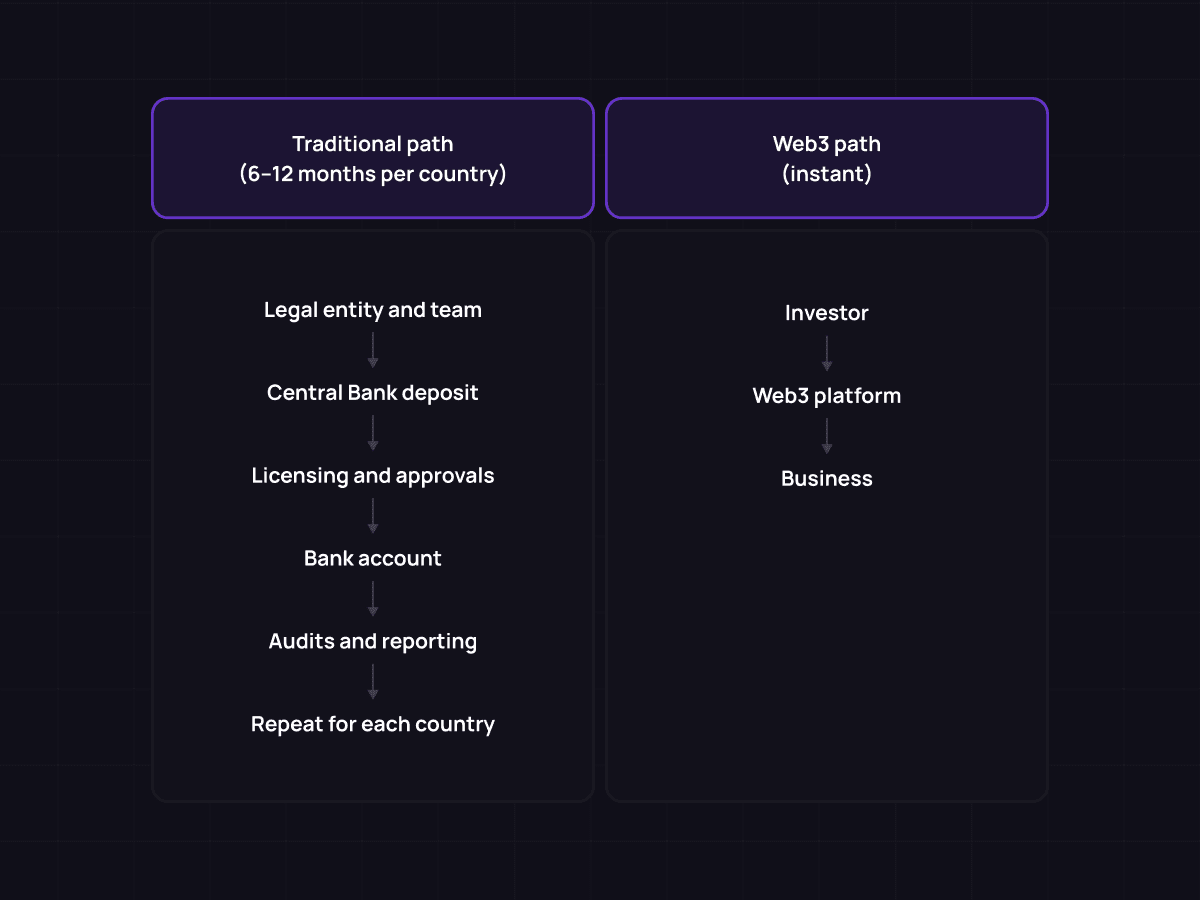Viewport: 1200px width, 900px height.
Task: Select the 'Licensing and approvals' step
Action: click(373, 475)
